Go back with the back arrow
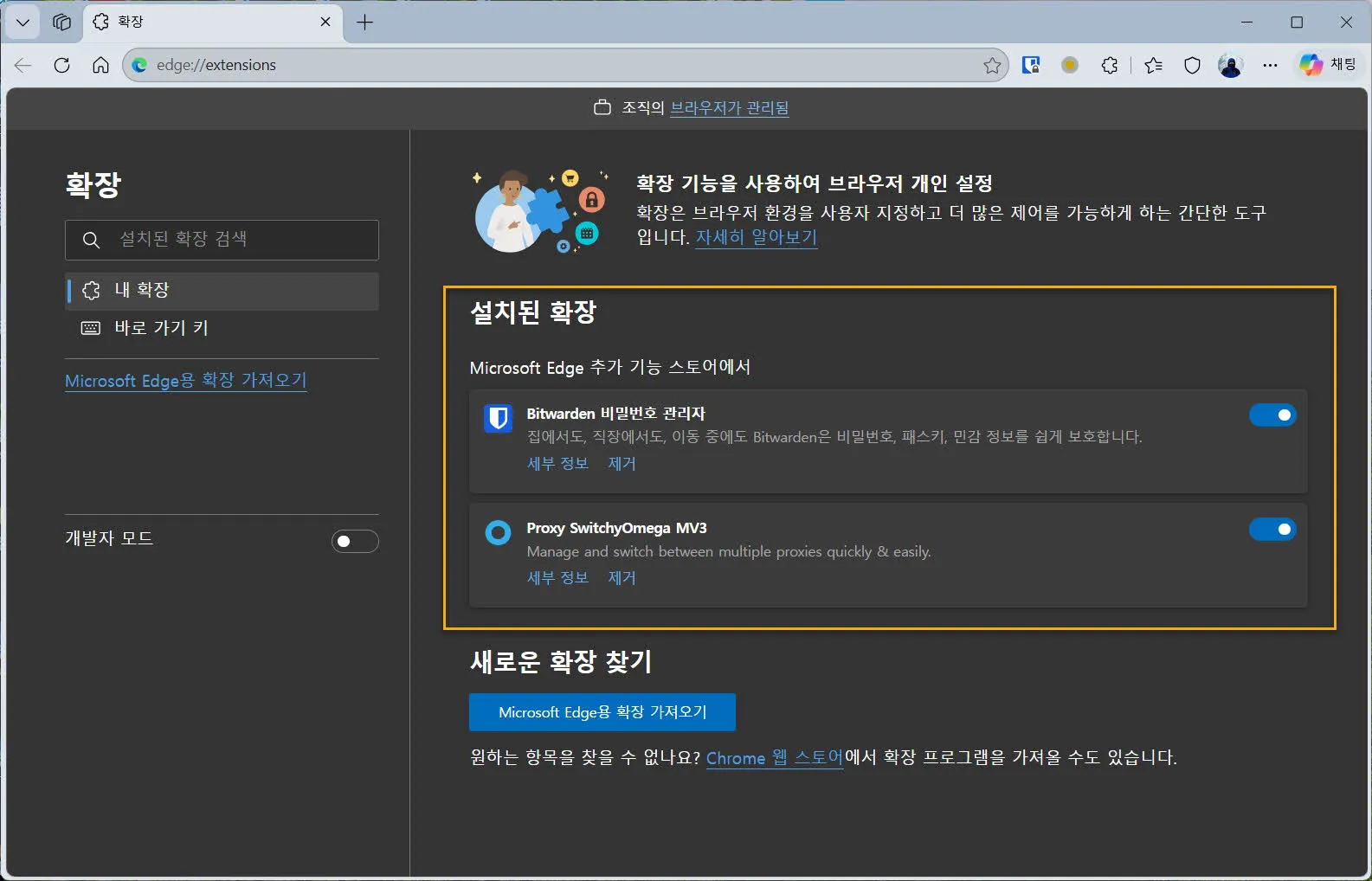This screenshot has width=1372, height=881. 23,65
